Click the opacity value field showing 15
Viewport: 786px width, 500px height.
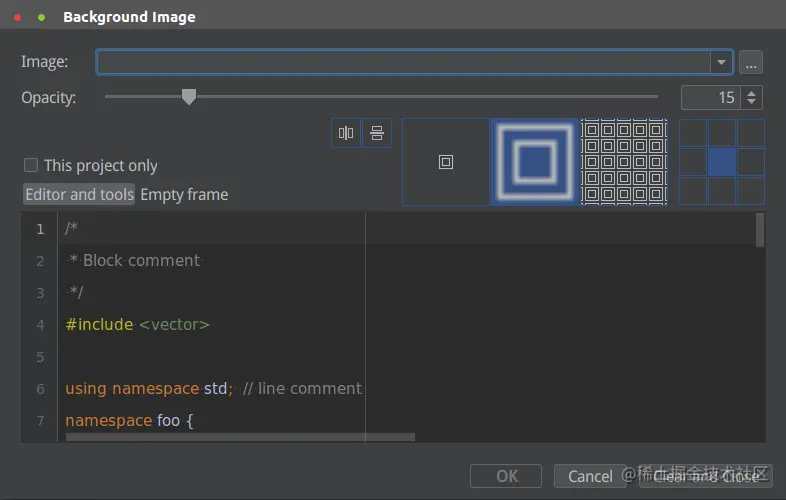pyautogui.click(x=711, y=97)
